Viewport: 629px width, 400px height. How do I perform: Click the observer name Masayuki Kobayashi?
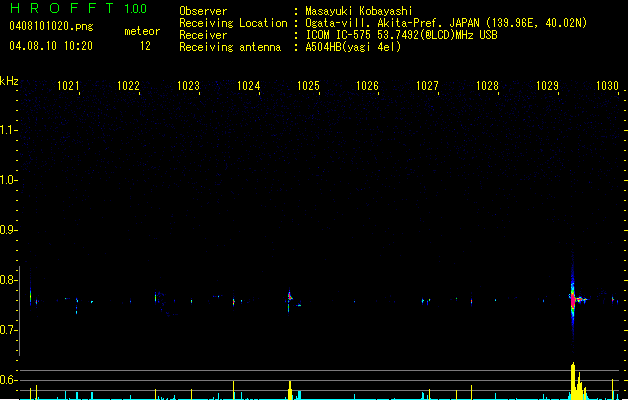pos(359,11)
